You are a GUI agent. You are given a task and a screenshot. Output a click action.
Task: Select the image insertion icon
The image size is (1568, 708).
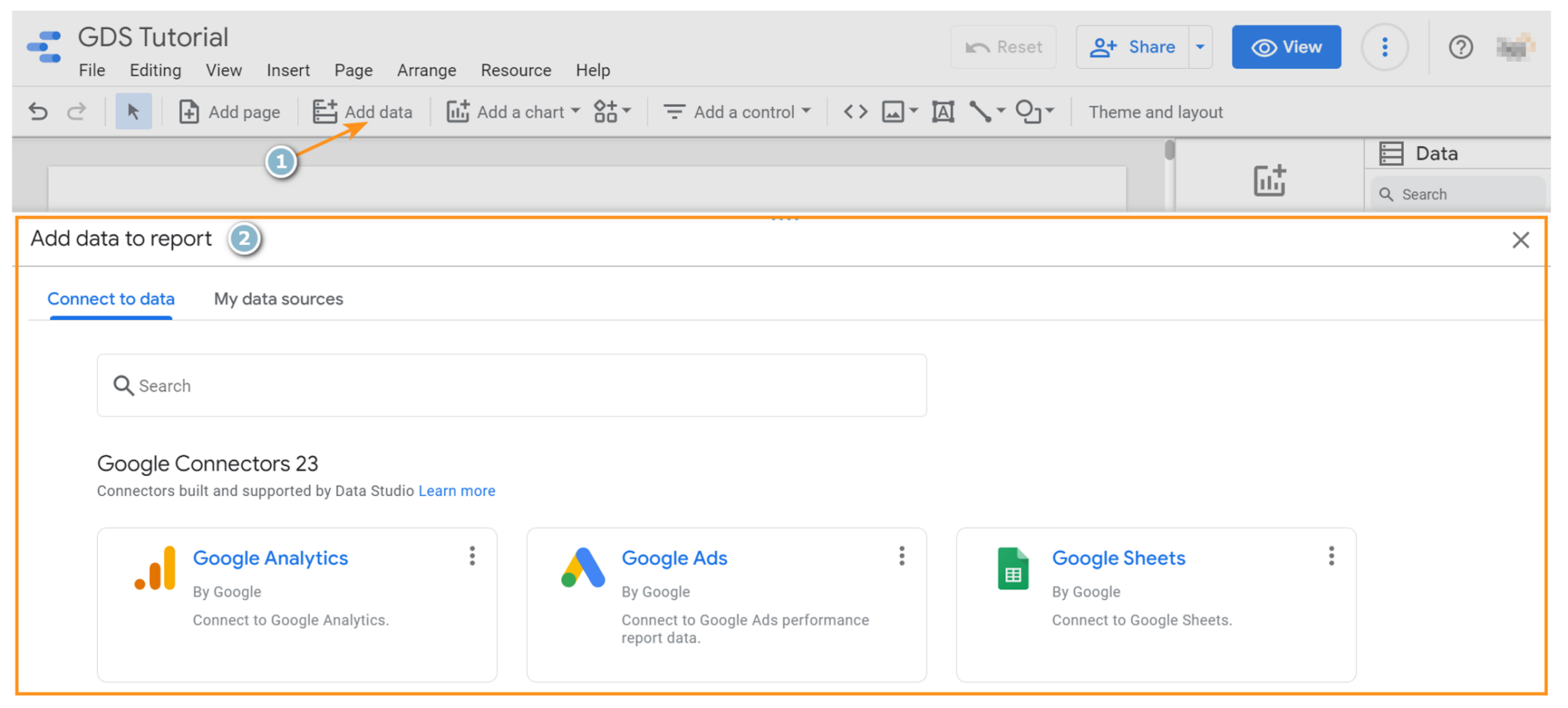pos(893,112)
